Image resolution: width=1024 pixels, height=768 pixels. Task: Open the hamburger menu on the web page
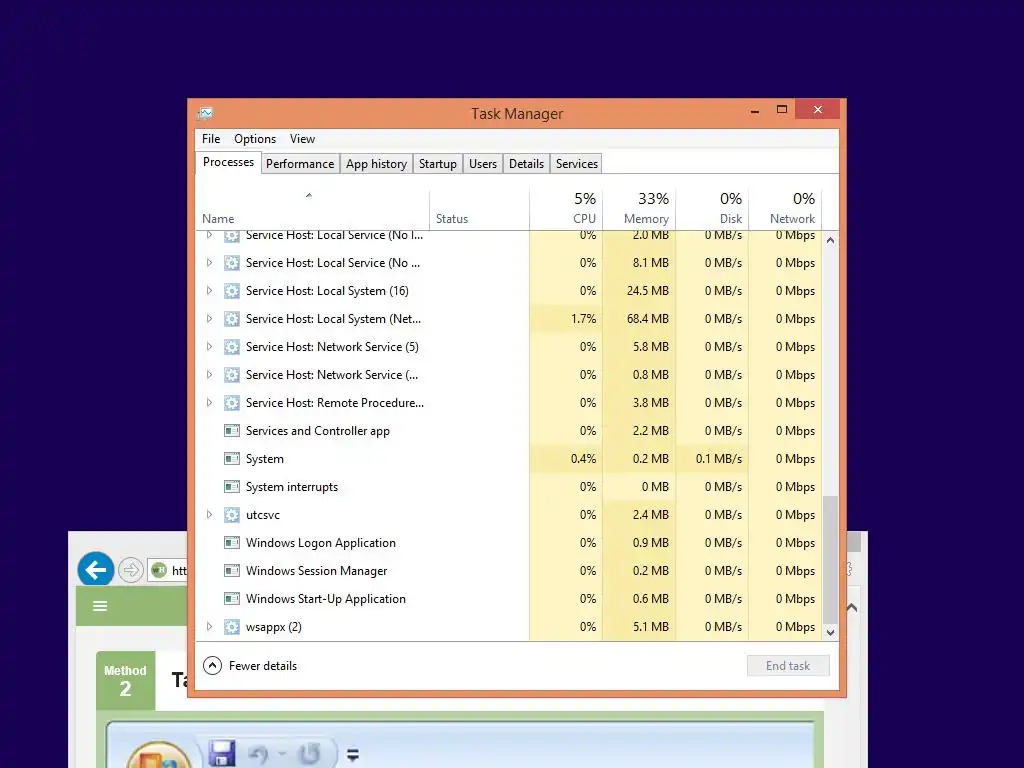100,606
